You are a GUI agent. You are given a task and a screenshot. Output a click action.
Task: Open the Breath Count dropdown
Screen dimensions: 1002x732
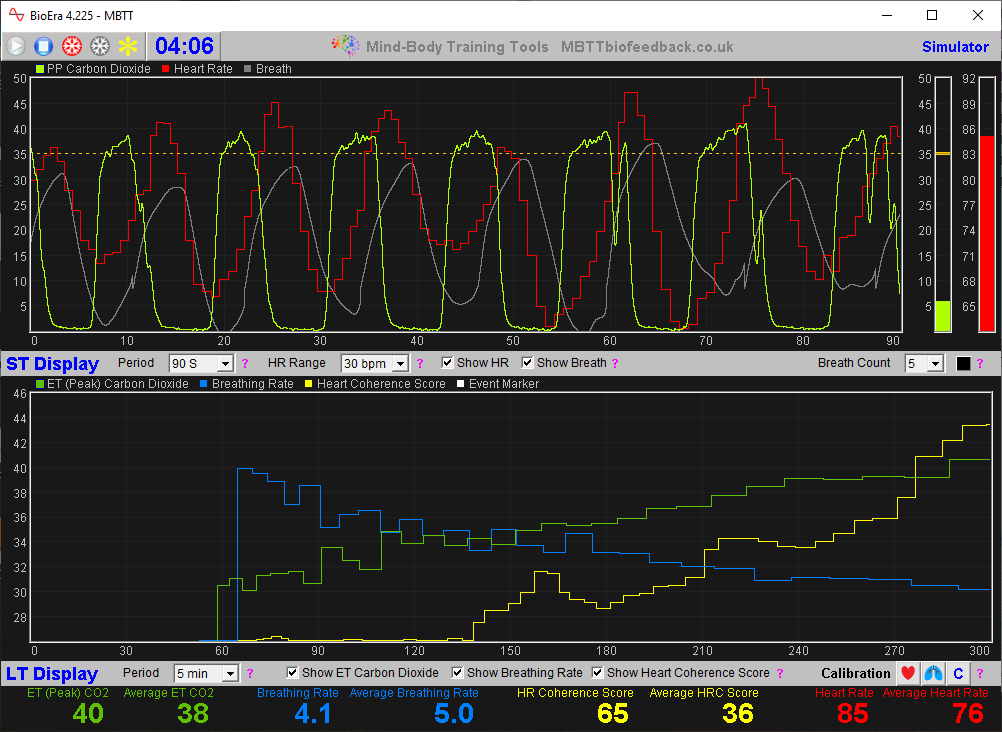pos(924,362)
